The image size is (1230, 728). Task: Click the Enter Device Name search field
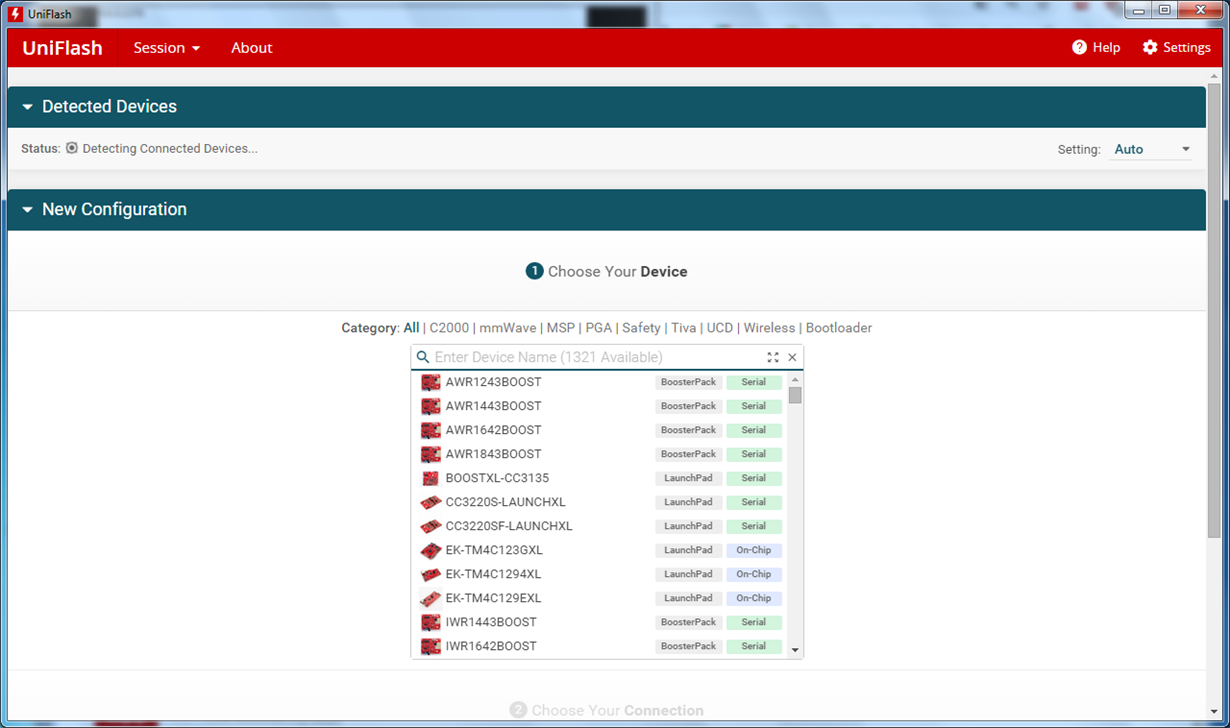595,357
